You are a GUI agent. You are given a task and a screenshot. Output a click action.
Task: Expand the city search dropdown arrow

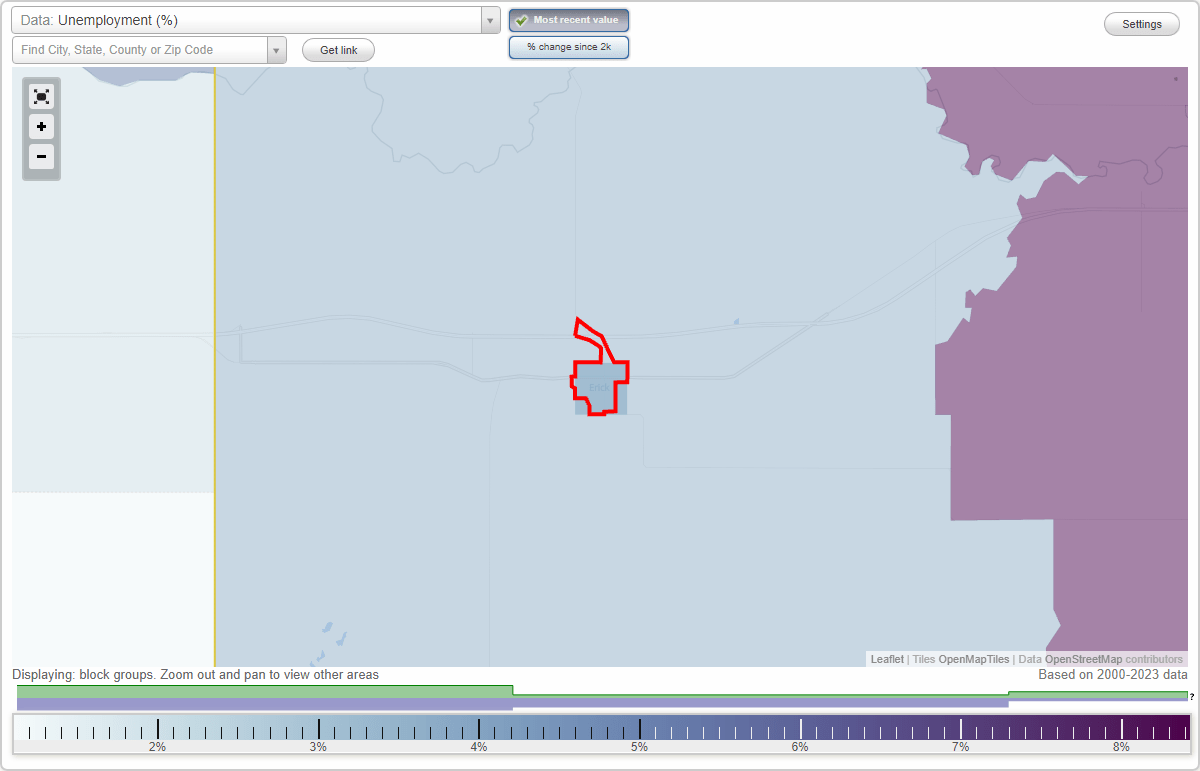click(276, 50)
